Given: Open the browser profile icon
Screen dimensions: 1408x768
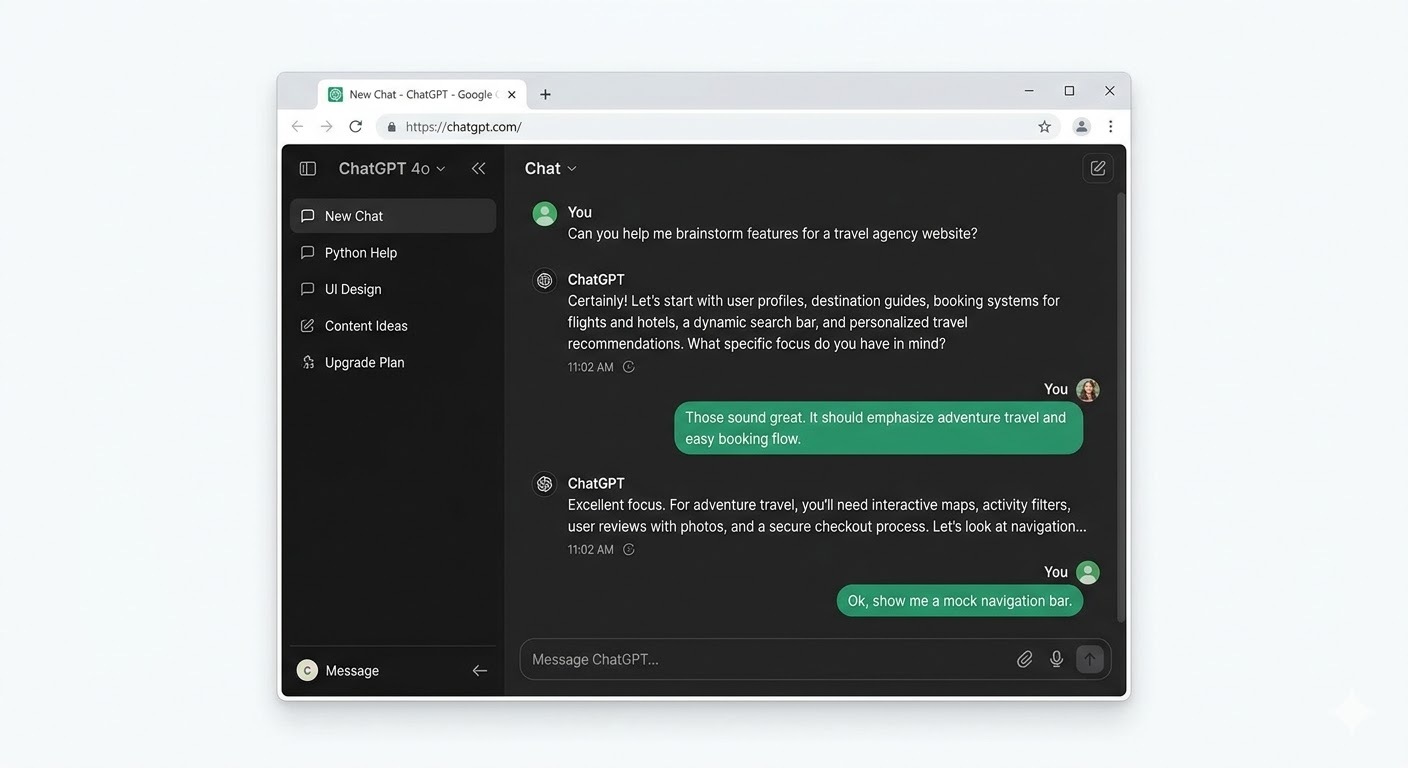Looking at the screenshot, I should point(1081,127).
